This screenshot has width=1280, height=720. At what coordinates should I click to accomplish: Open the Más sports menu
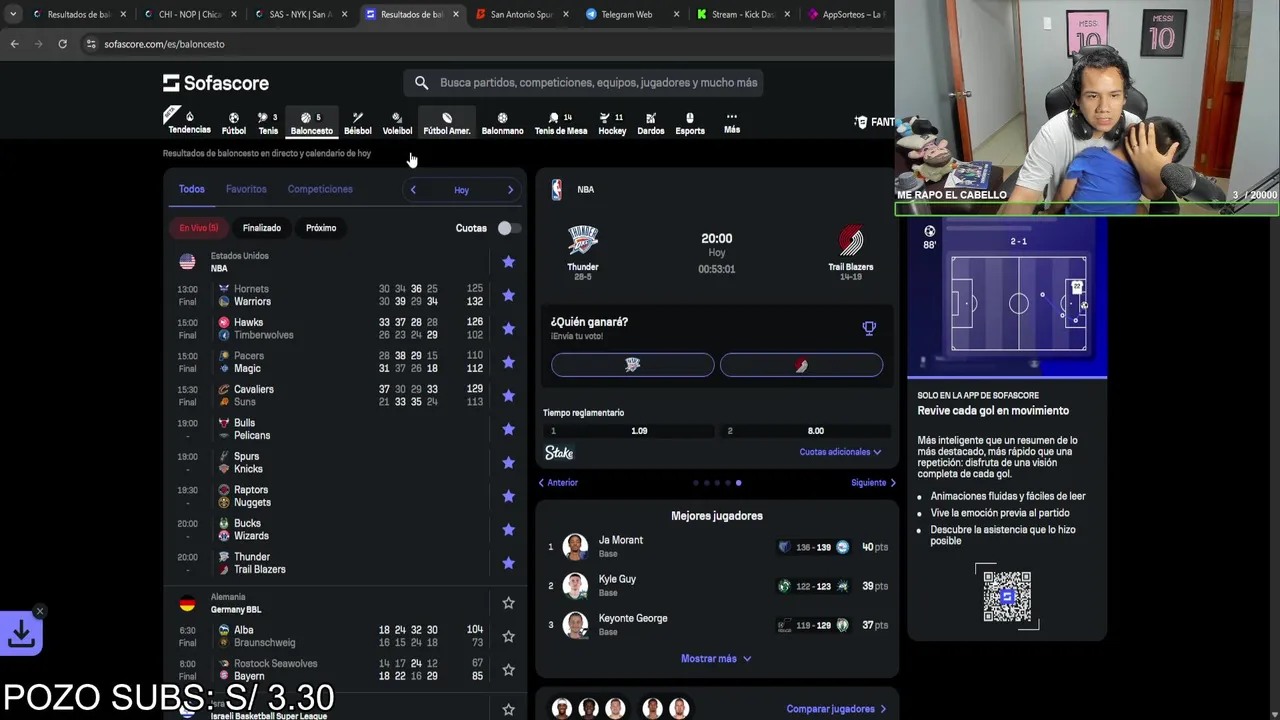[x=732, y=122]
